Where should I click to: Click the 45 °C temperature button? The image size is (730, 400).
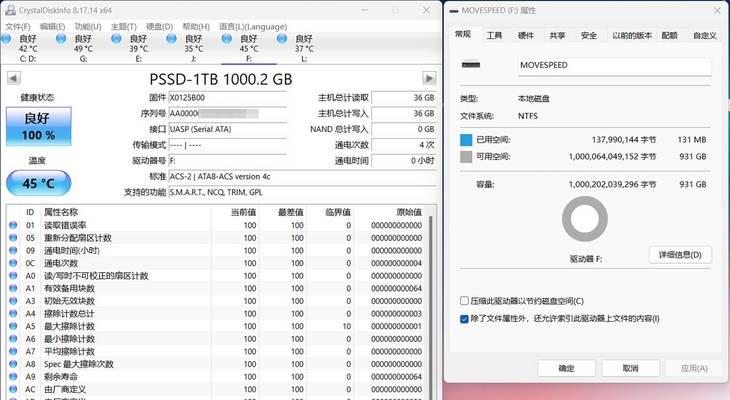tap(39, 183)
